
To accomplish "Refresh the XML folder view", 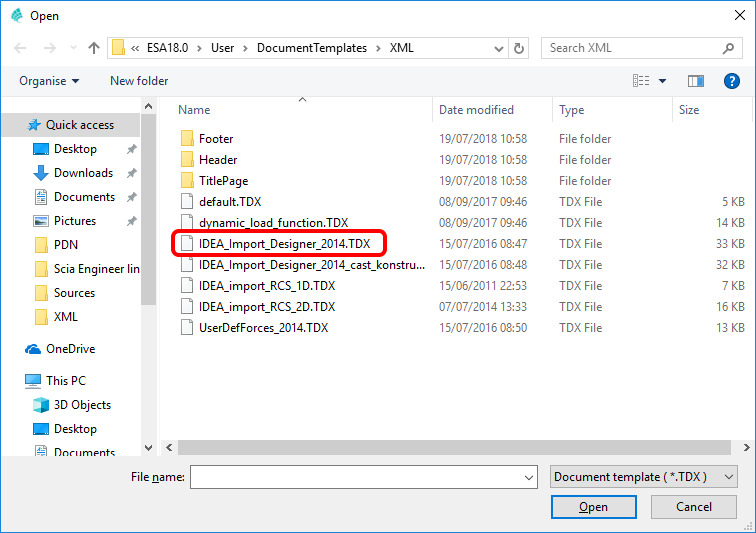I will click(519, 48).
